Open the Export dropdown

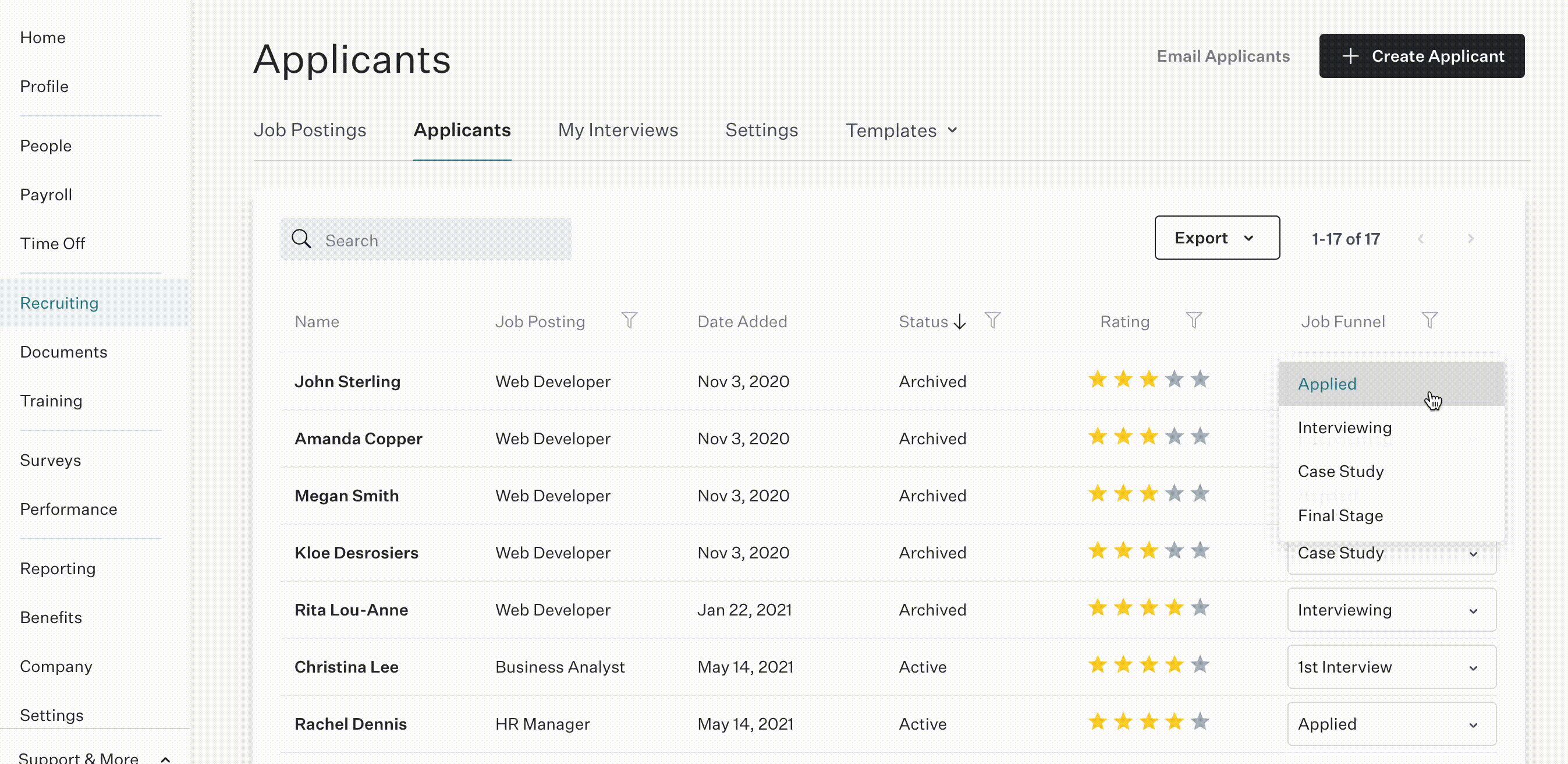[x=1218, y=238]
